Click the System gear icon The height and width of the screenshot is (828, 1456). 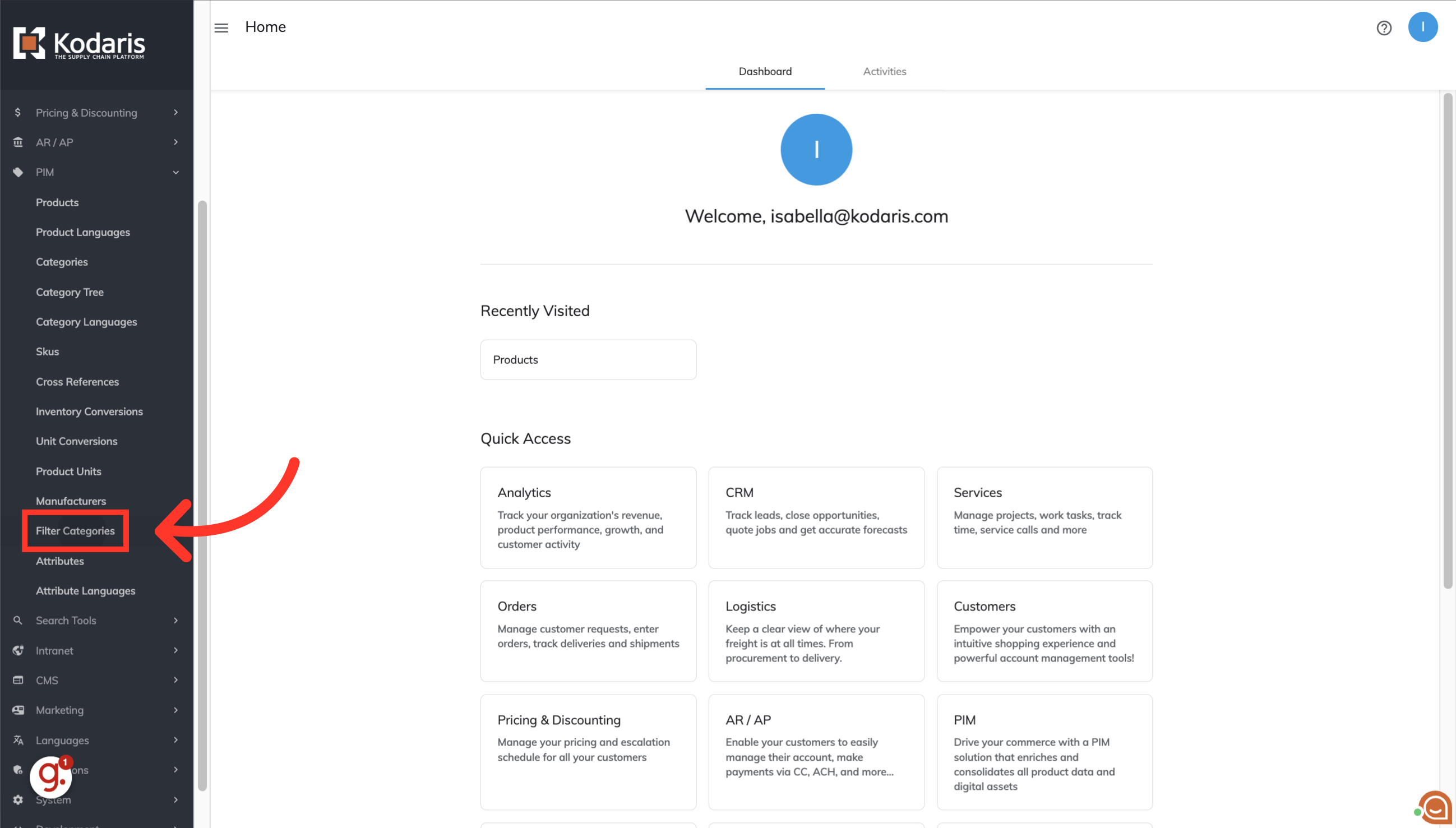[17, 799]
